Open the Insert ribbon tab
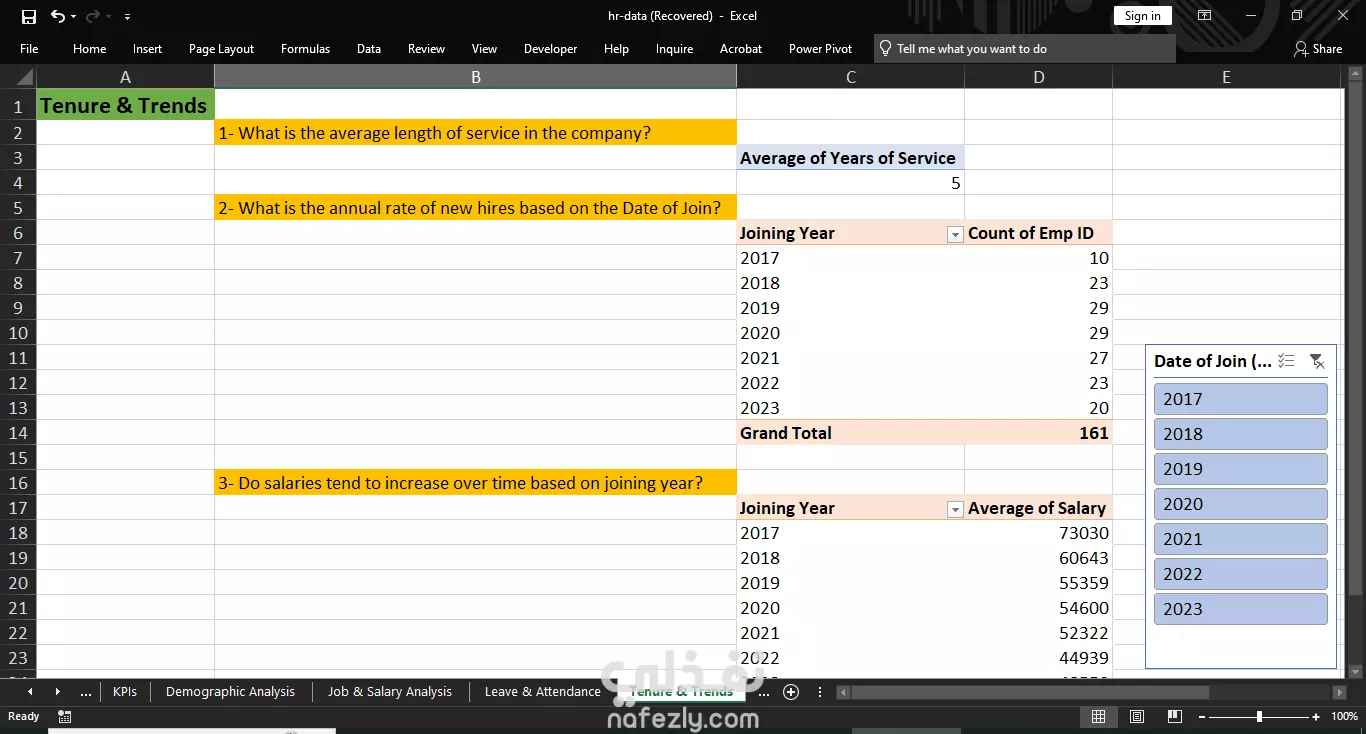The width and height of the screenshot is (1366, 734). (x=147, y=48)
